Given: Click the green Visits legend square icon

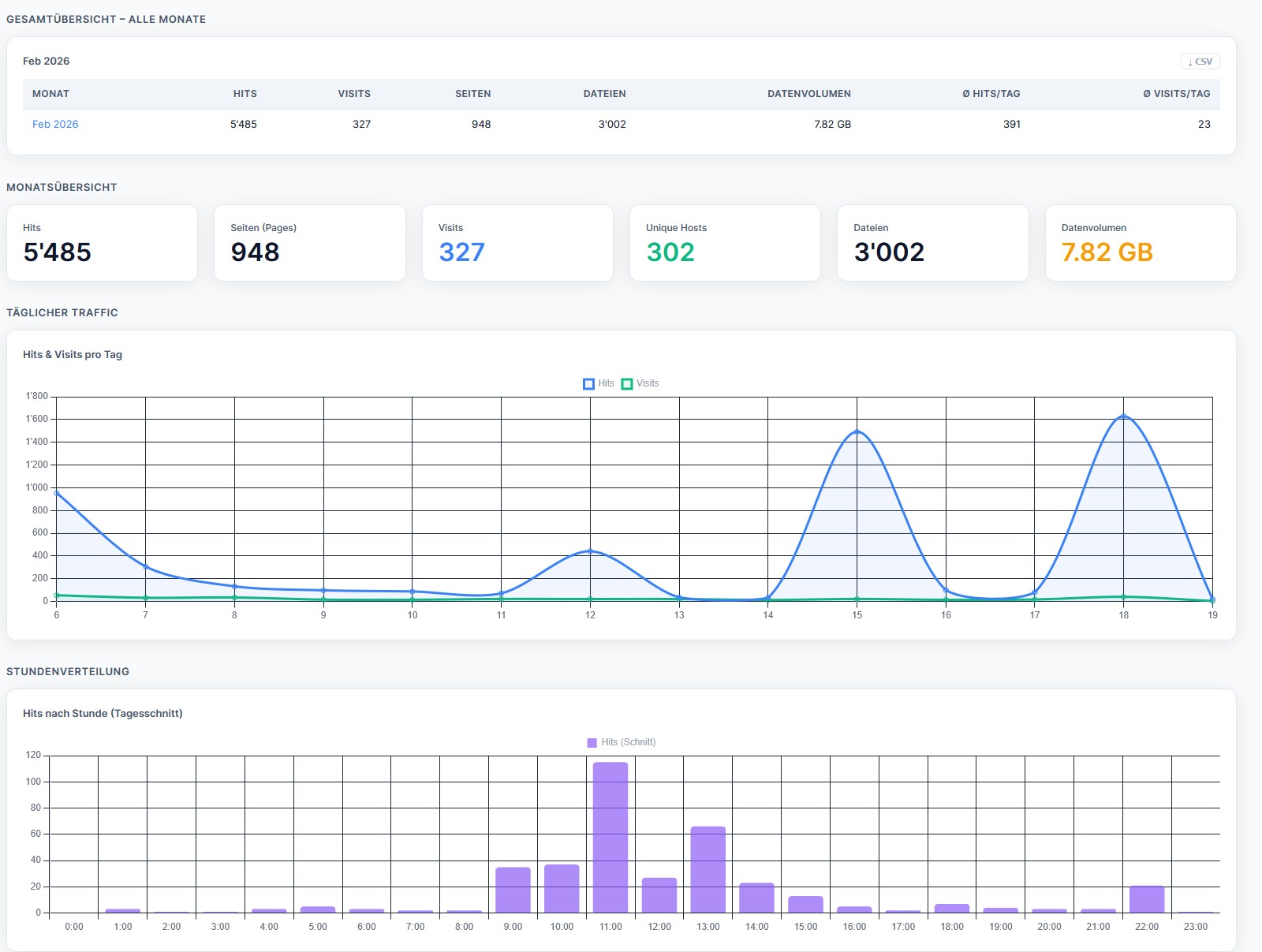Looking at the screenshot, I should tap(627, 383).
